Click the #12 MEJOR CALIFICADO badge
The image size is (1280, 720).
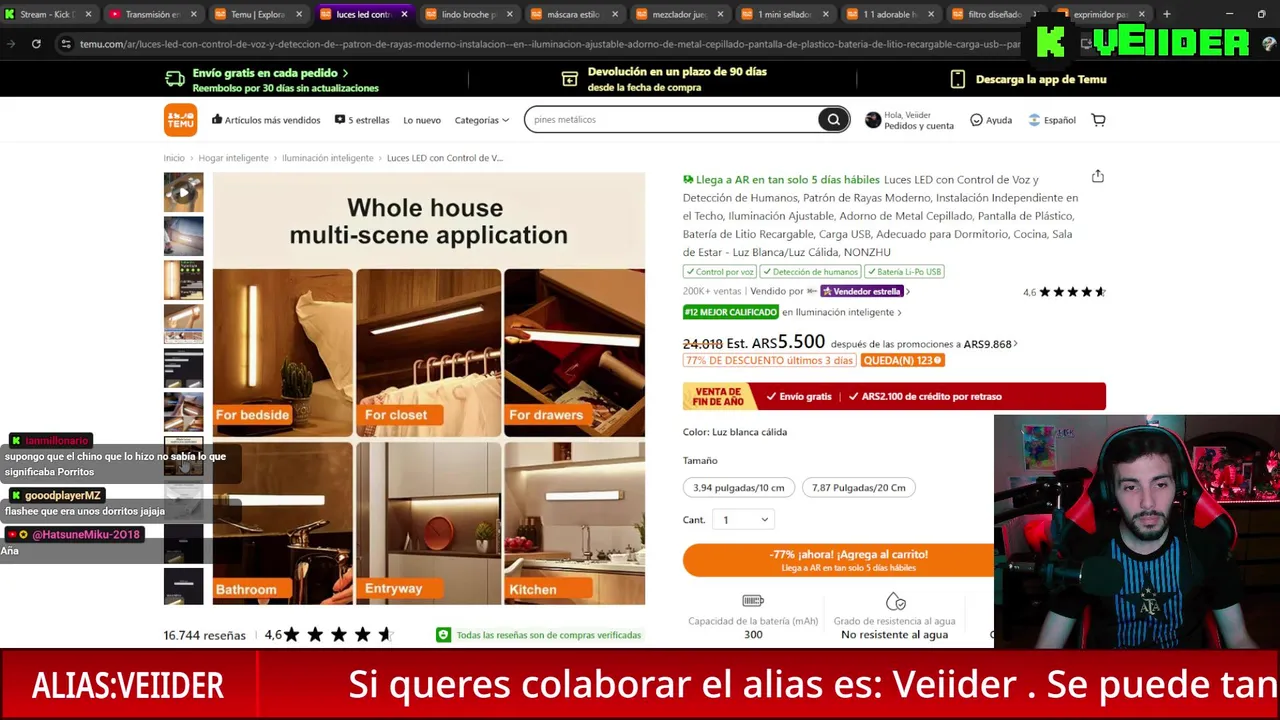pyautogui.click(x=731, y=312)
